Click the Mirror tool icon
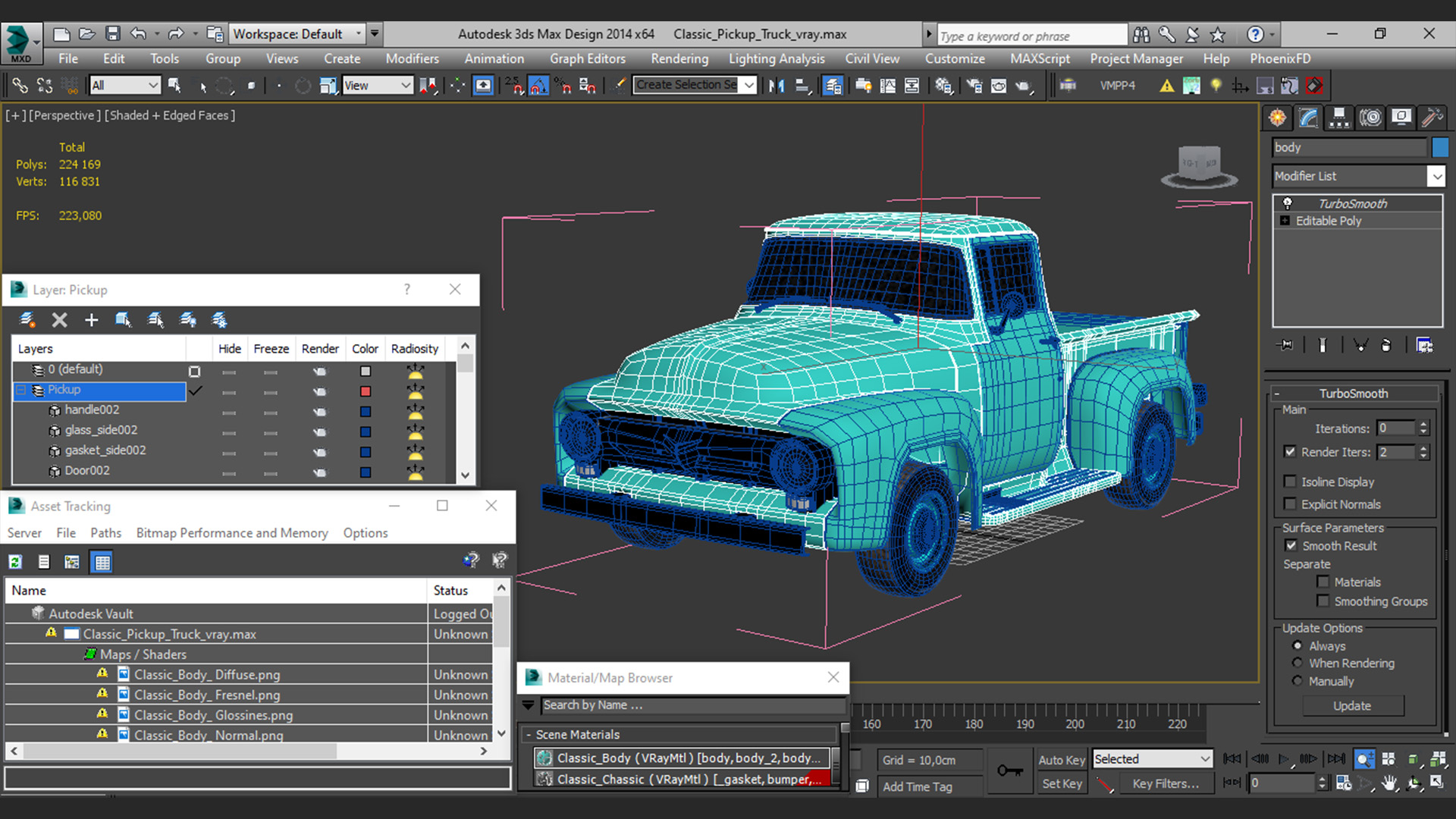 (x=776, y=86)
